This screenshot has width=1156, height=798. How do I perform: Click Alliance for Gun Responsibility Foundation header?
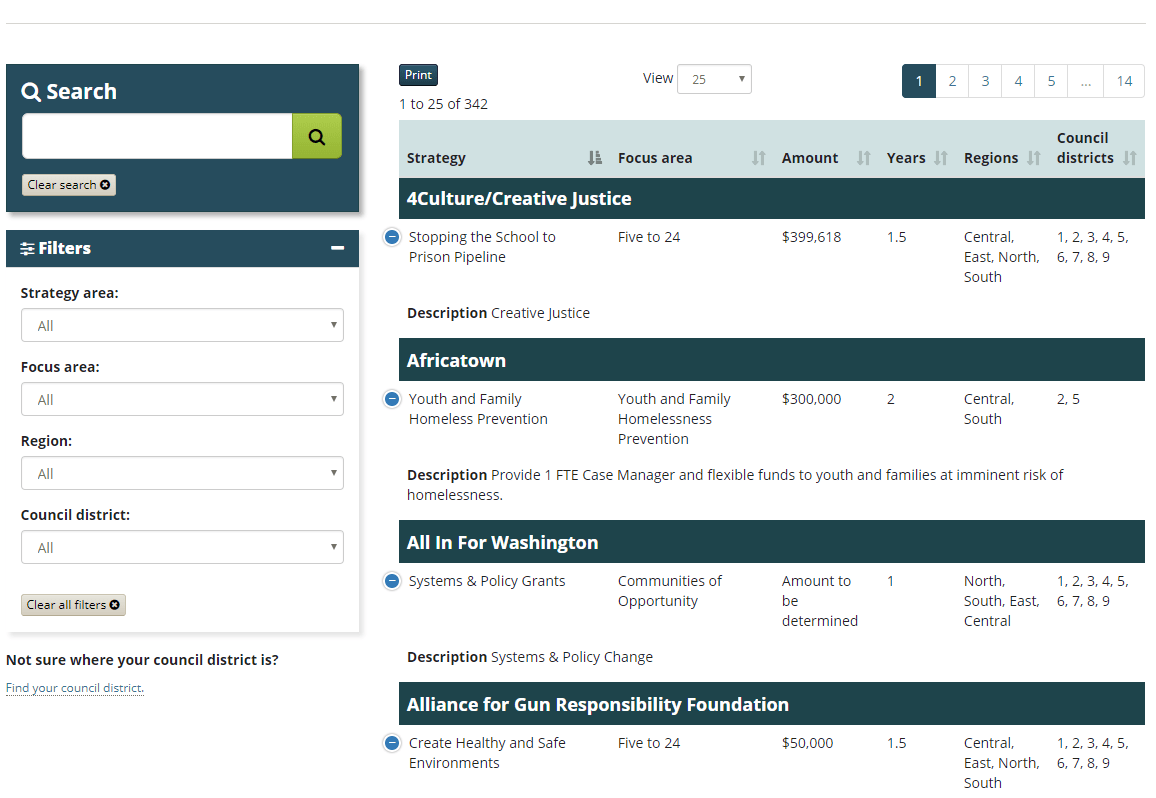point(771,704)
